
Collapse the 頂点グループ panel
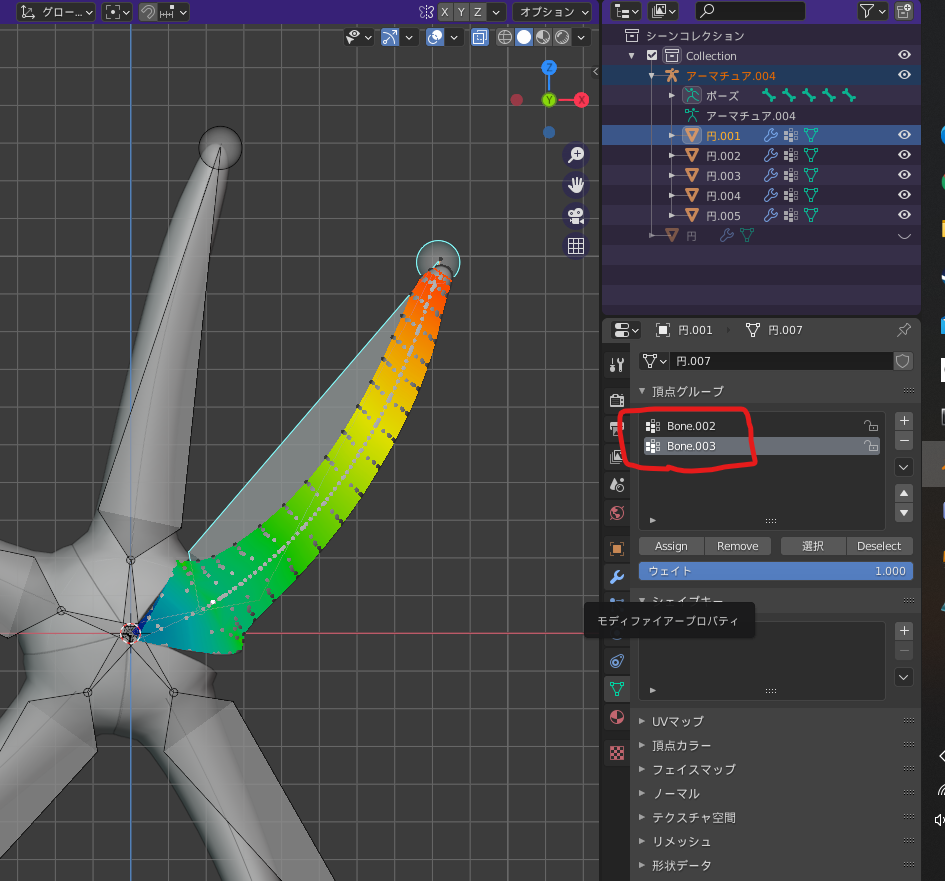coord(642,391)
